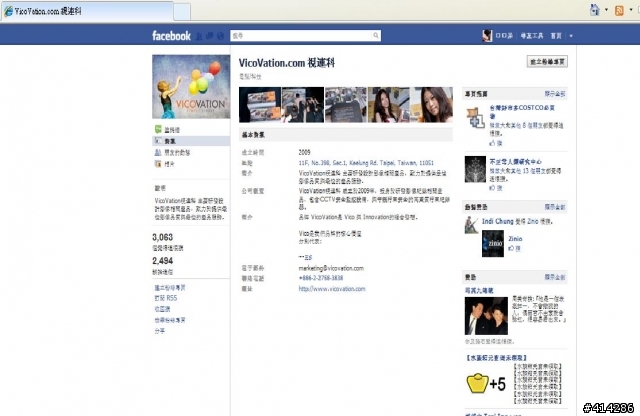Screen dimensions: 640x416
Task: Click marketing@vicovation.com email
Action: coord(331,268)
